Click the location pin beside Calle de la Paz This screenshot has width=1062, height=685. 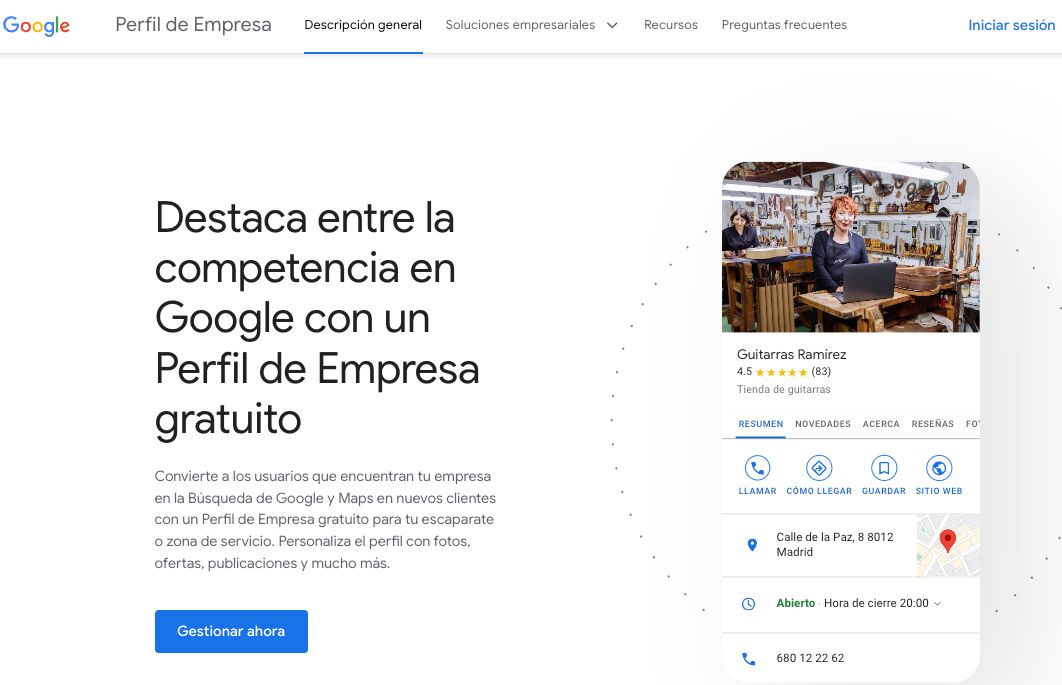click(753, 544)
